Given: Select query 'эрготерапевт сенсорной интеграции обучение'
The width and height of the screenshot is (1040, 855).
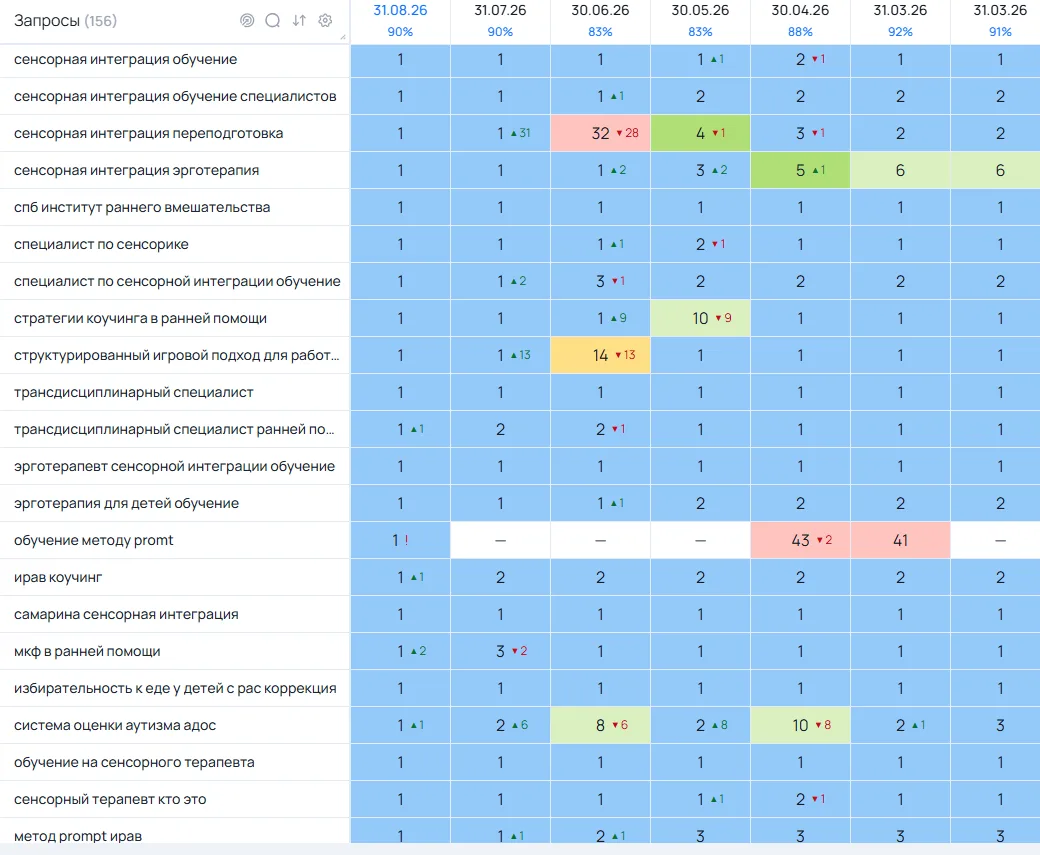Looking at the screenshot, I should point(174,467).
